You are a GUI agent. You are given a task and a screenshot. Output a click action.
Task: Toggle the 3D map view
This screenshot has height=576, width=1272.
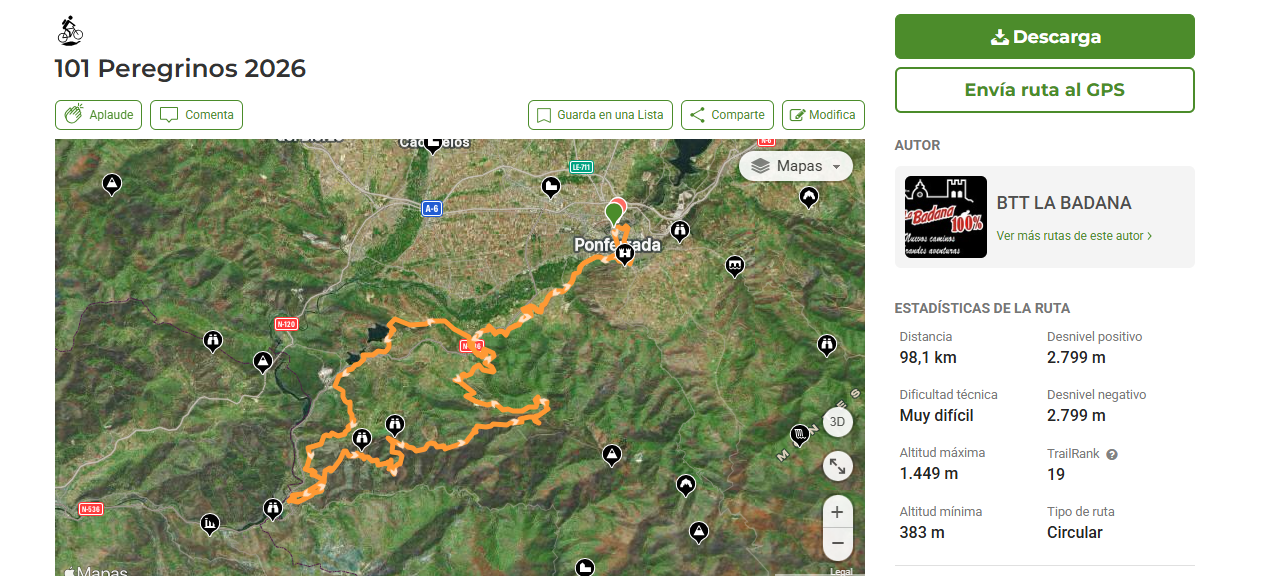[837, 422]
